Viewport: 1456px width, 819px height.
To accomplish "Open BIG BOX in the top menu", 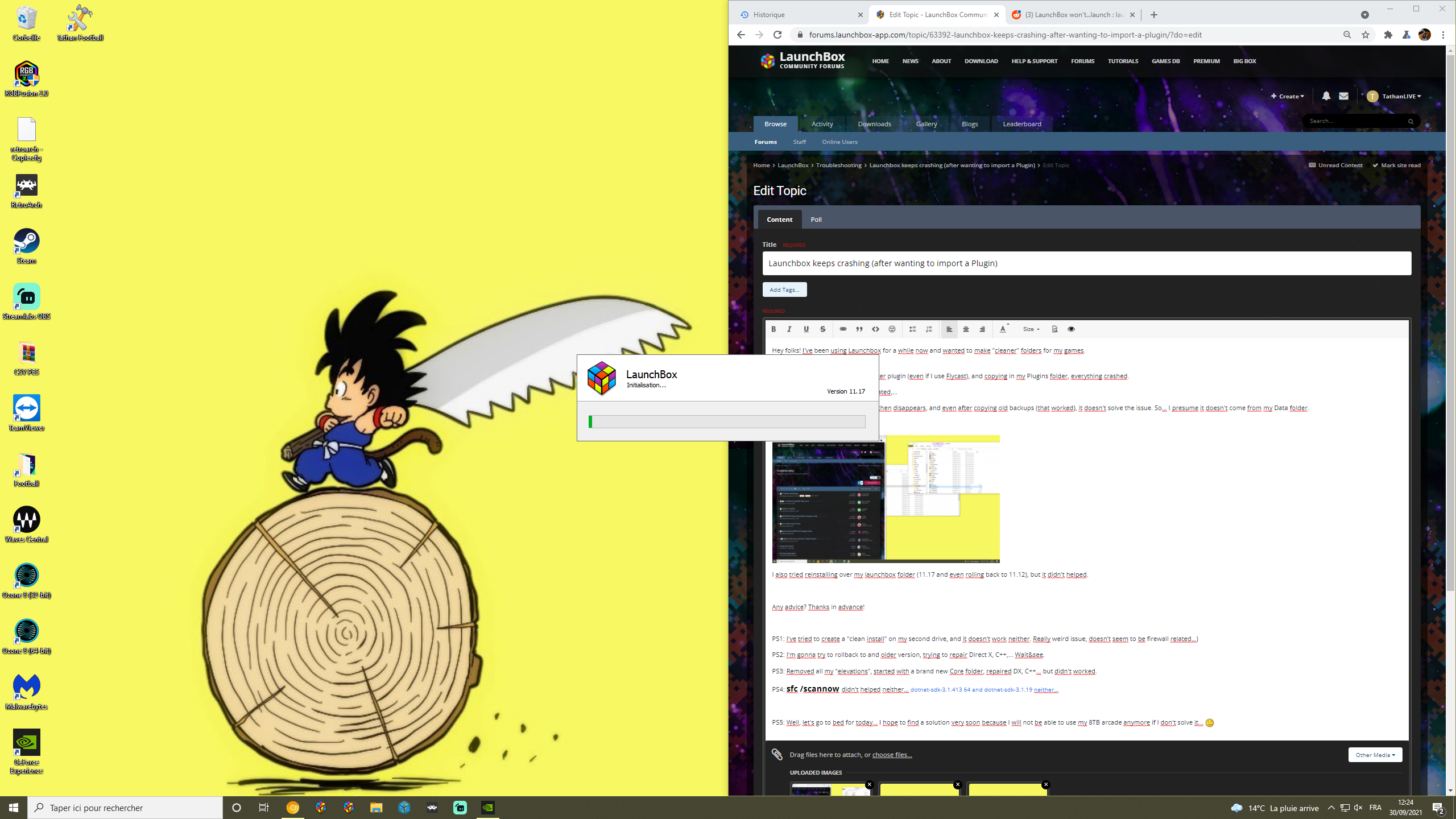I will (x=1244, y=61).
